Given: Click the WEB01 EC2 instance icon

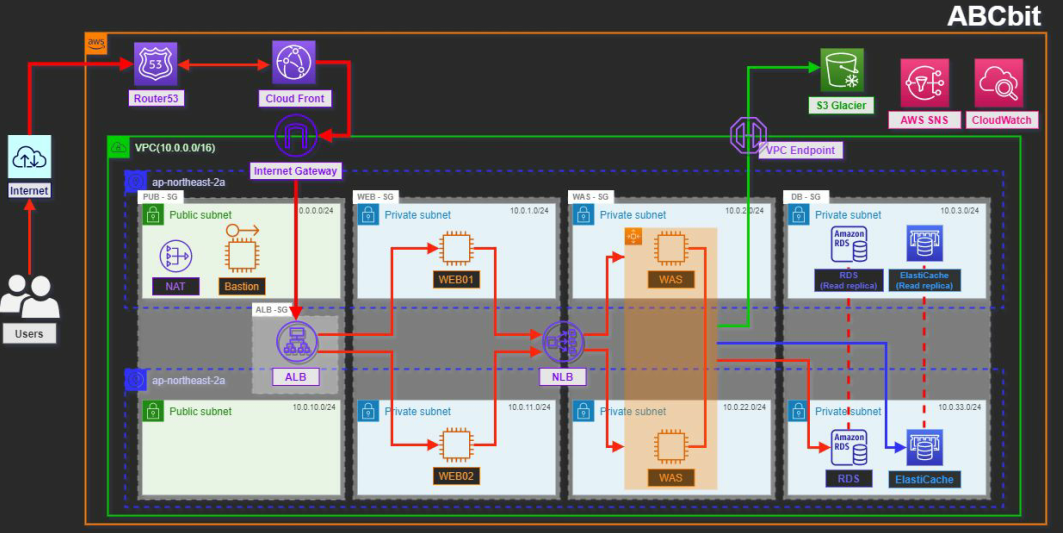Looking at the screenshot, I should coord(456,248).
